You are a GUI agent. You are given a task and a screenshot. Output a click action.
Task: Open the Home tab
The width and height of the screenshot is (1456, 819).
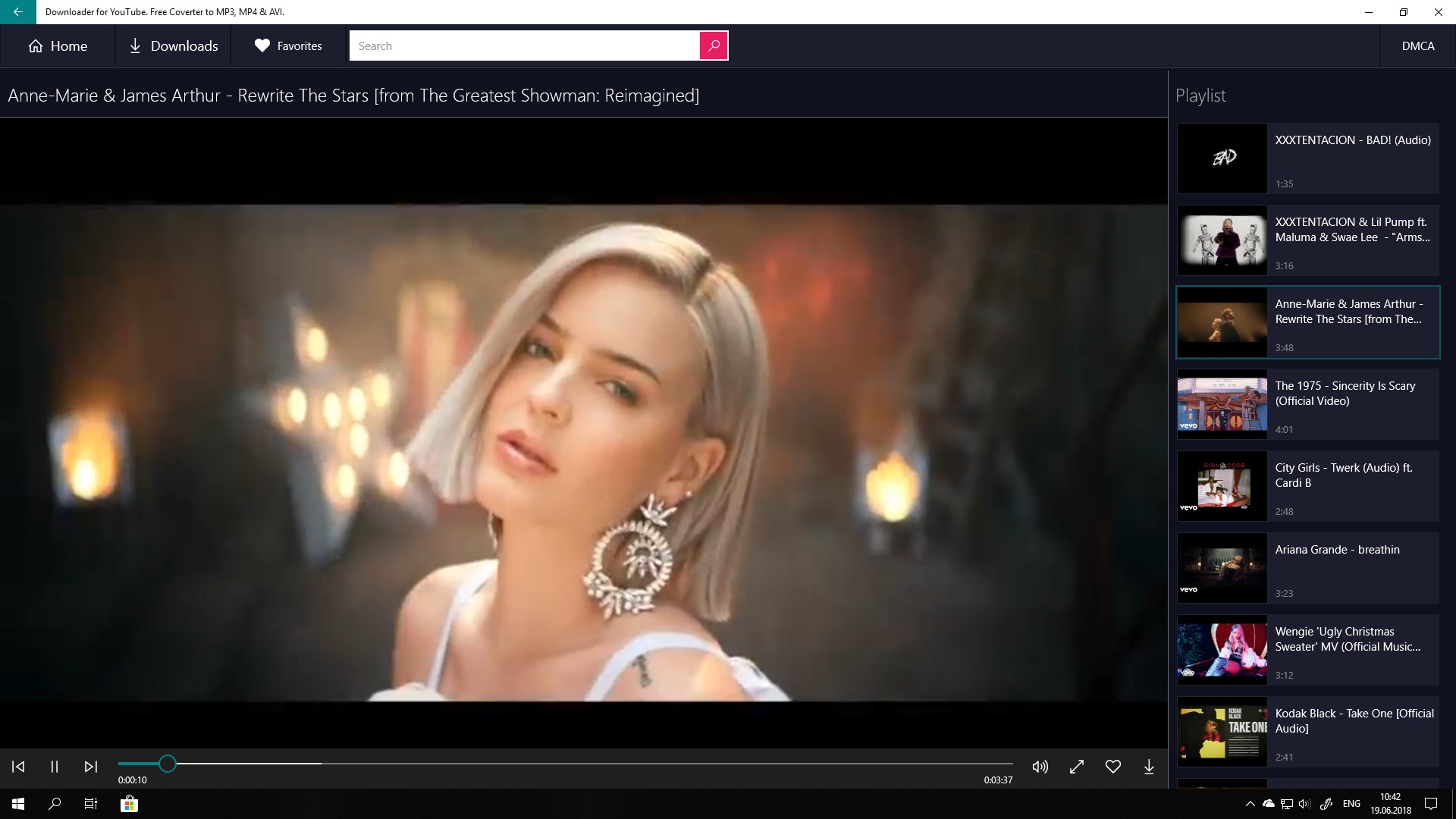(x=58, y=46)
